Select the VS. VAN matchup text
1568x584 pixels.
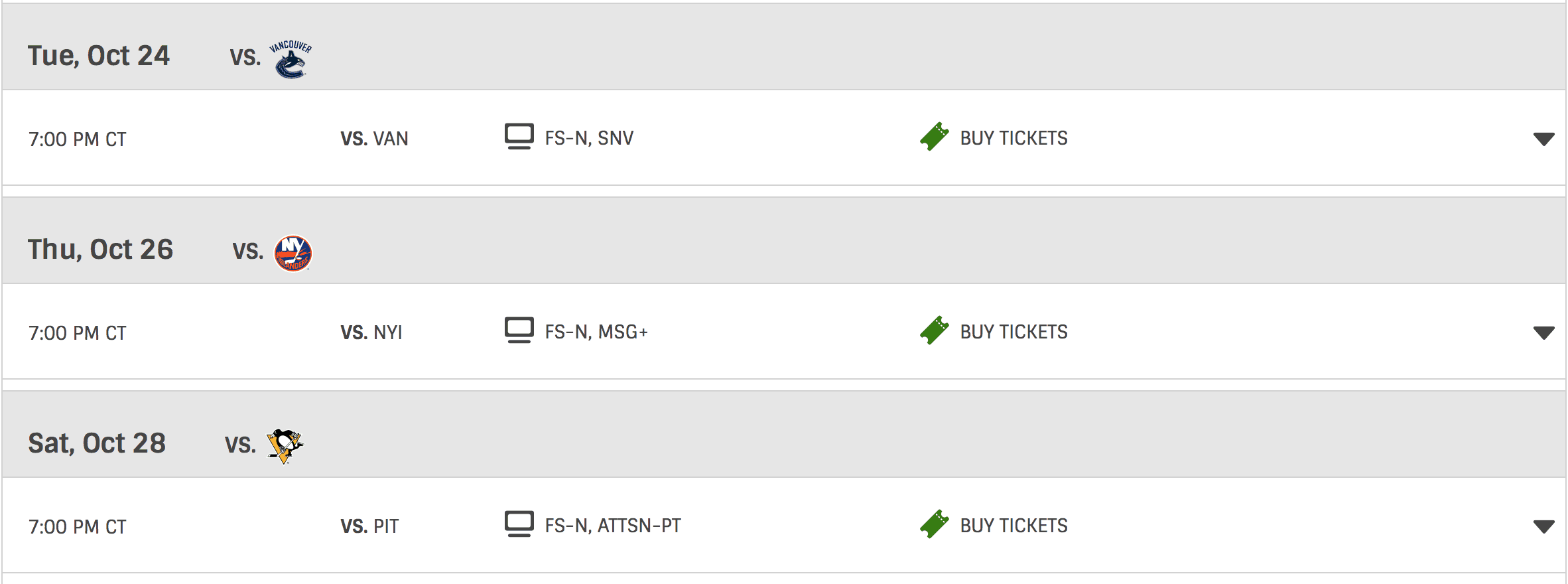point(374,139)
